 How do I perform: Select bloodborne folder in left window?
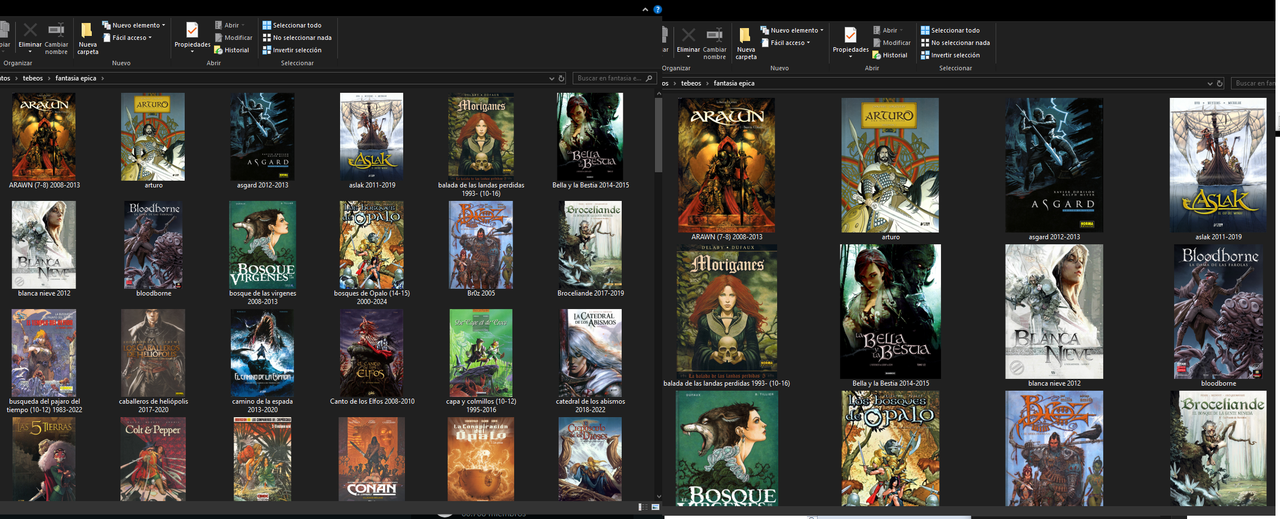(153, 245)
